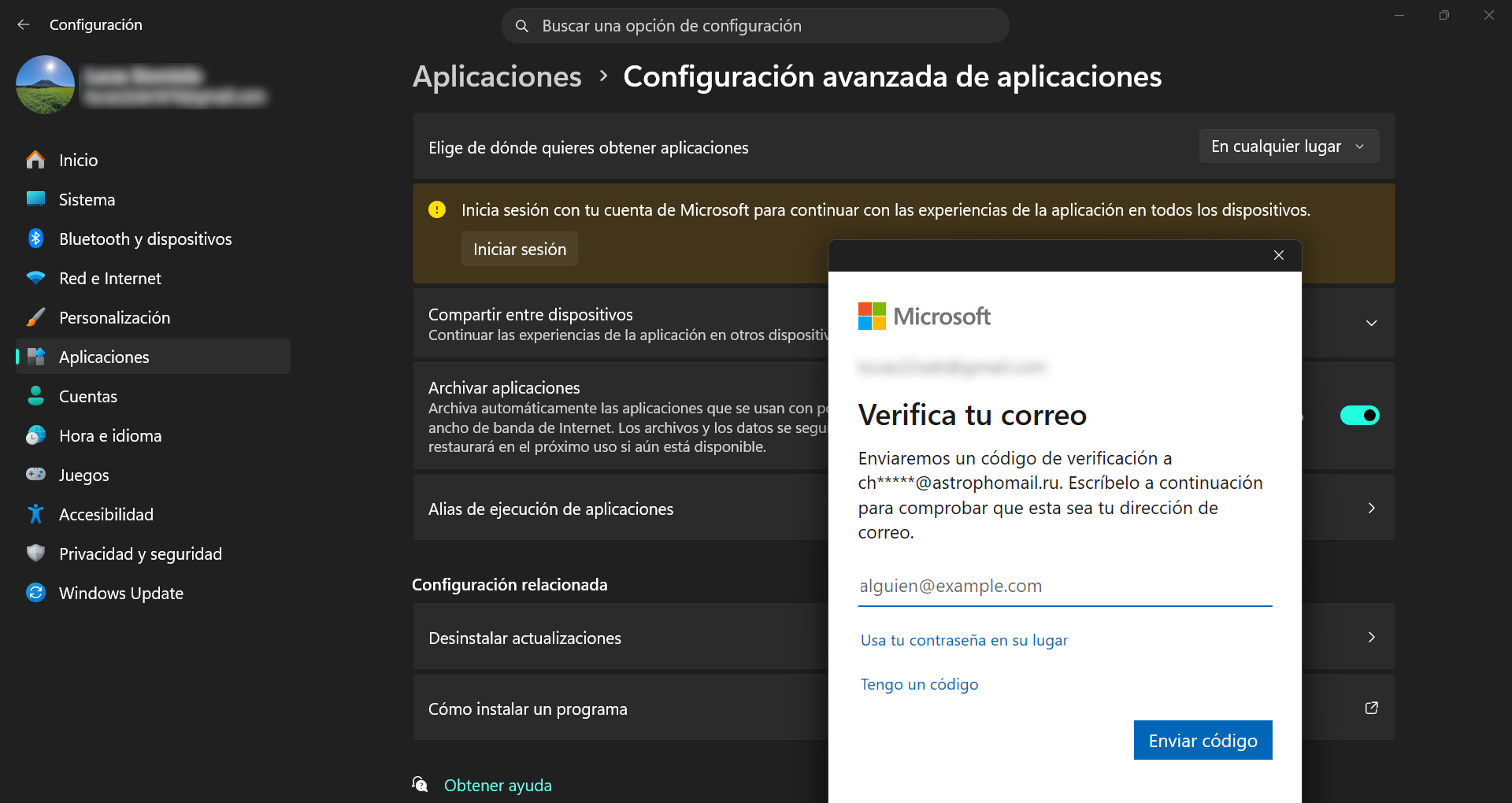Open Desinstalar actualizaciones chevron
The width and height of the screenshot is (1512, 803).
coord(1371,637)
